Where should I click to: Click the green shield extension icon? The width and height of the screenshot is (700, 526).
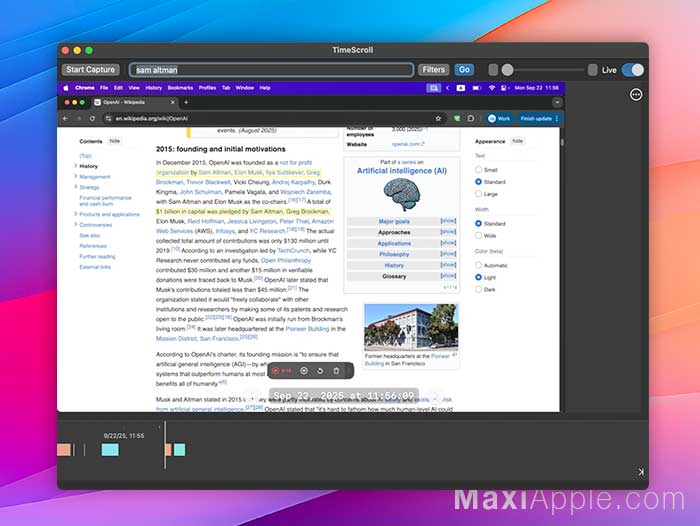click(457, 118)
